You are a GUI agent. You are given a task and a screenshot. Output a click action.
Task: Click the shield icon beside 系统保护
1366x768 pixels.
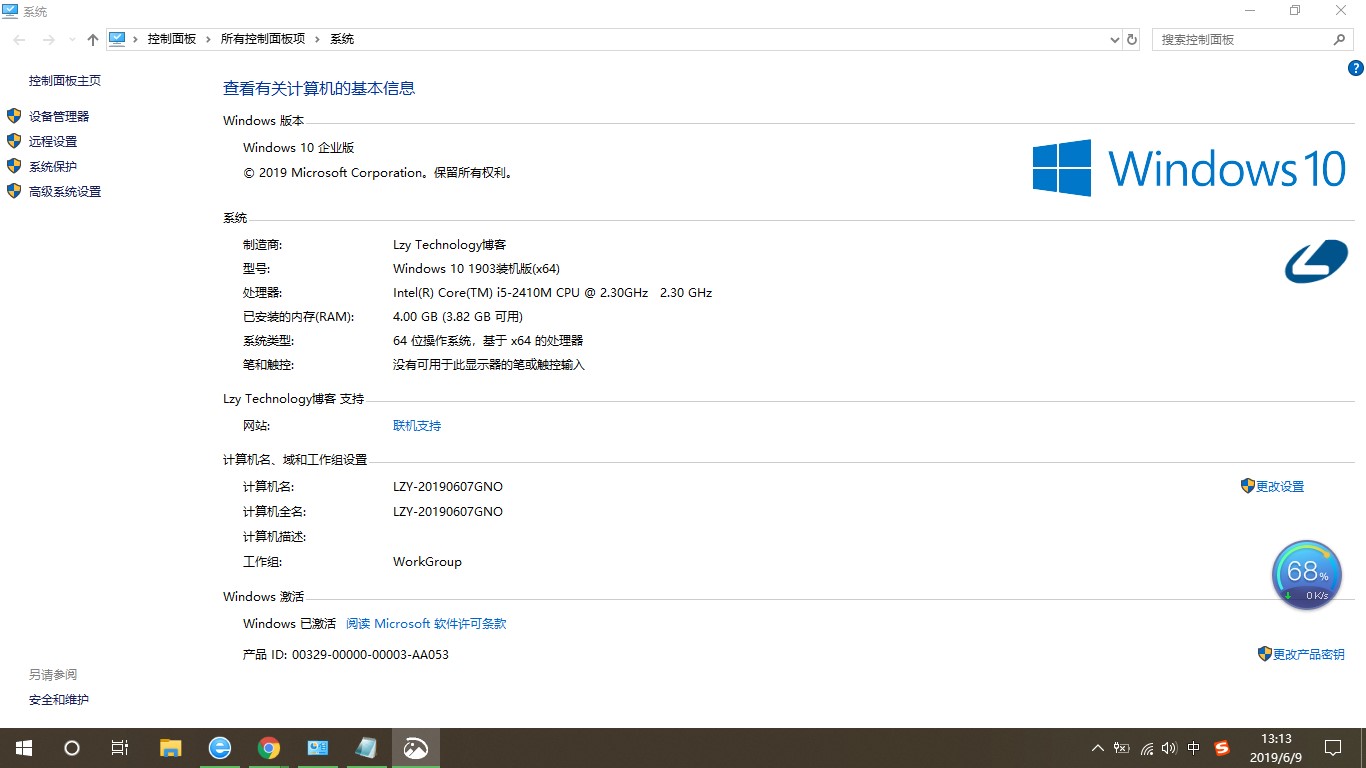tap(14, 166)
